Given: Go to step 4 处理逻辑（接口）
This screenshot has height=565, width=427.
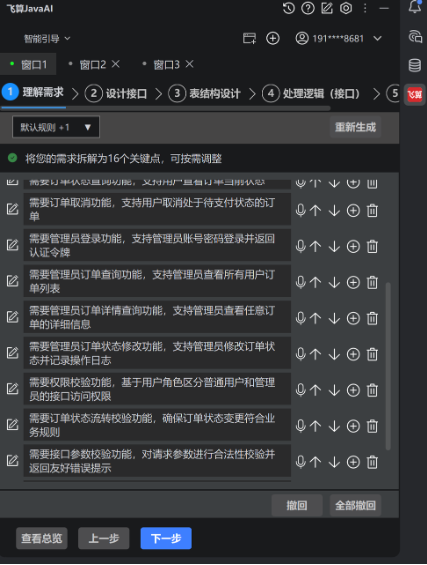Looking at the screenshot, I should [x=311, y=94].
